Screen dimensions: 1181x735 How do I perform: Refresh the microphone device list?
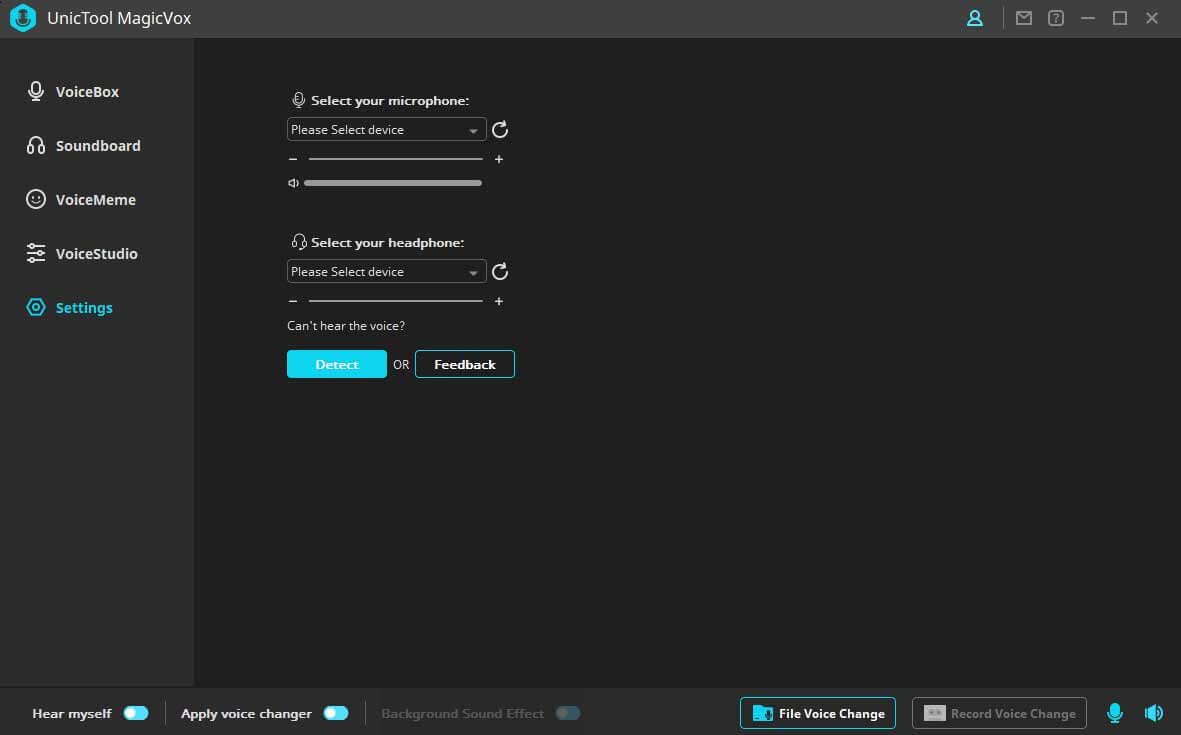[x=501, y=130]
